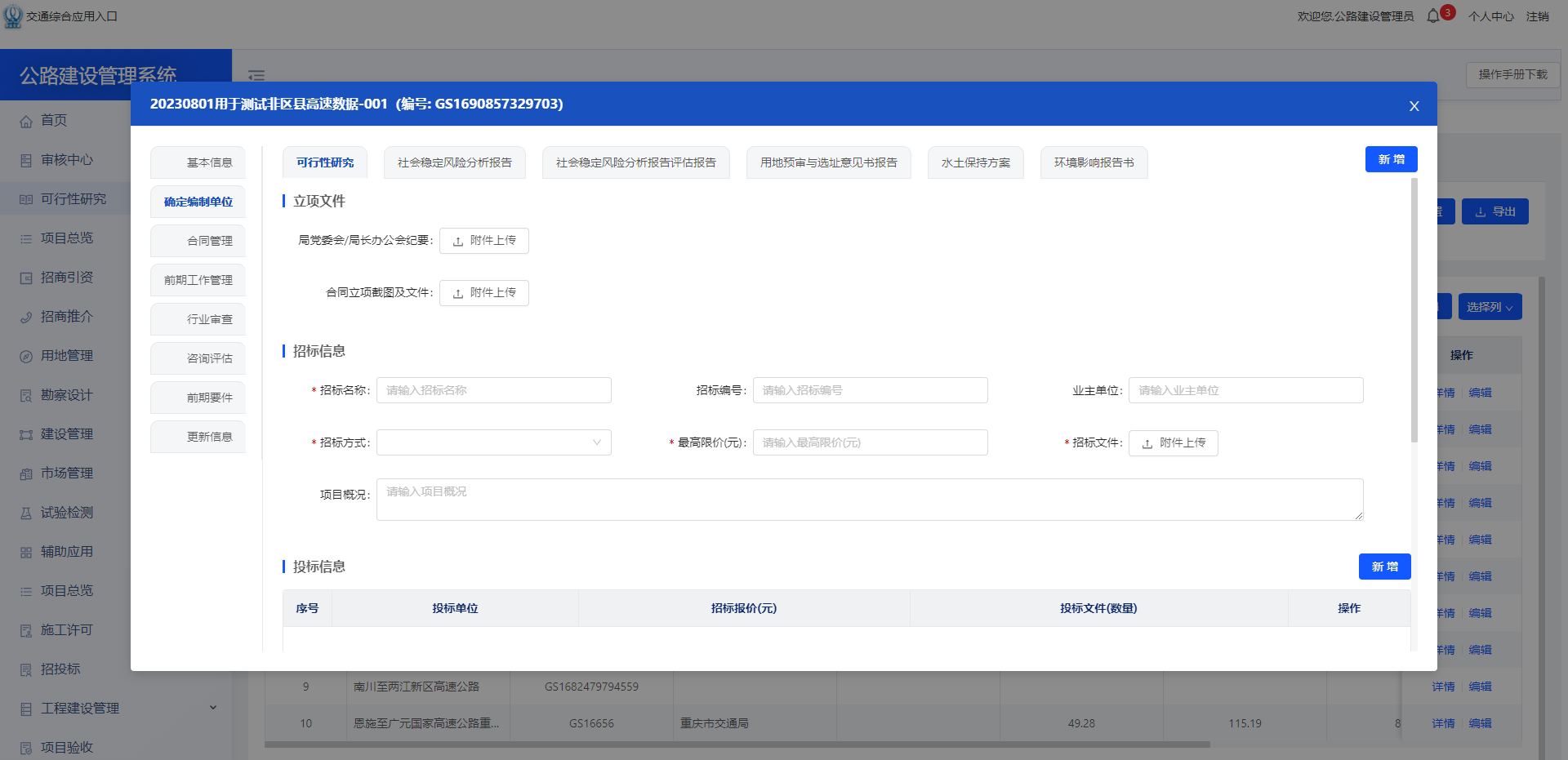The width and height of the screenshot is (1568, 760).
Task: Click the 可行性研究 sidebar icon
Action: click(x=26, y=199)
